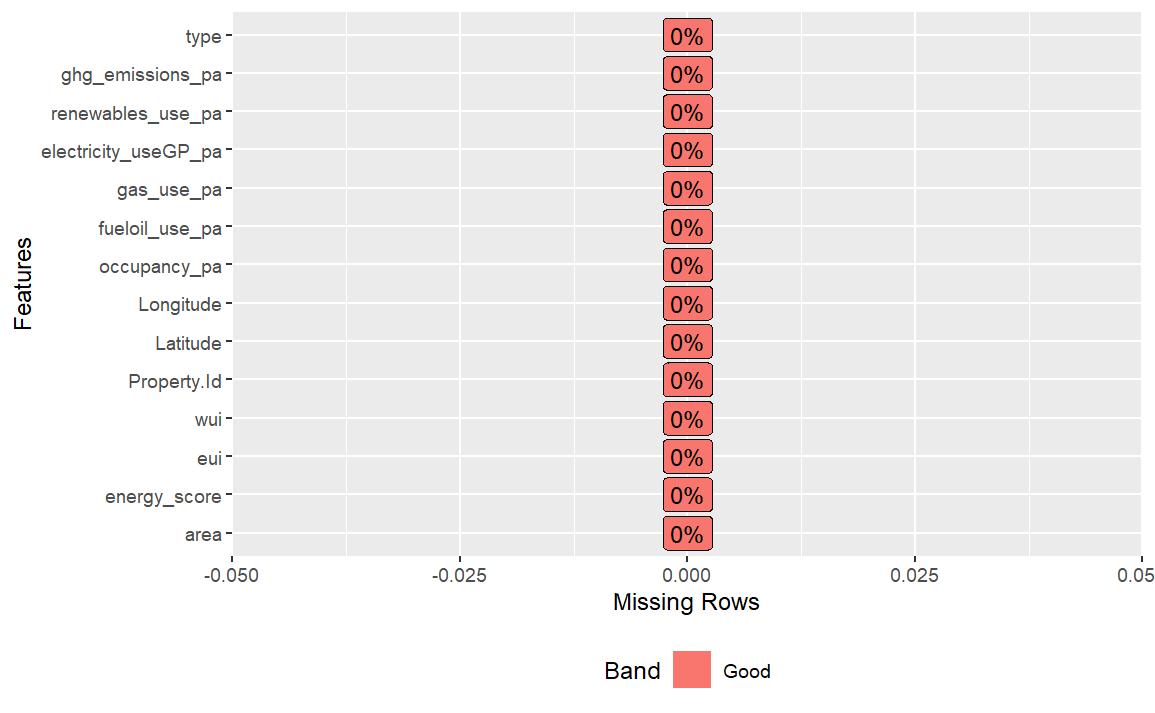This screenshot has width=1155, height=713.
Task: Select the 0% box for Longitude
Action: [687, 304]
